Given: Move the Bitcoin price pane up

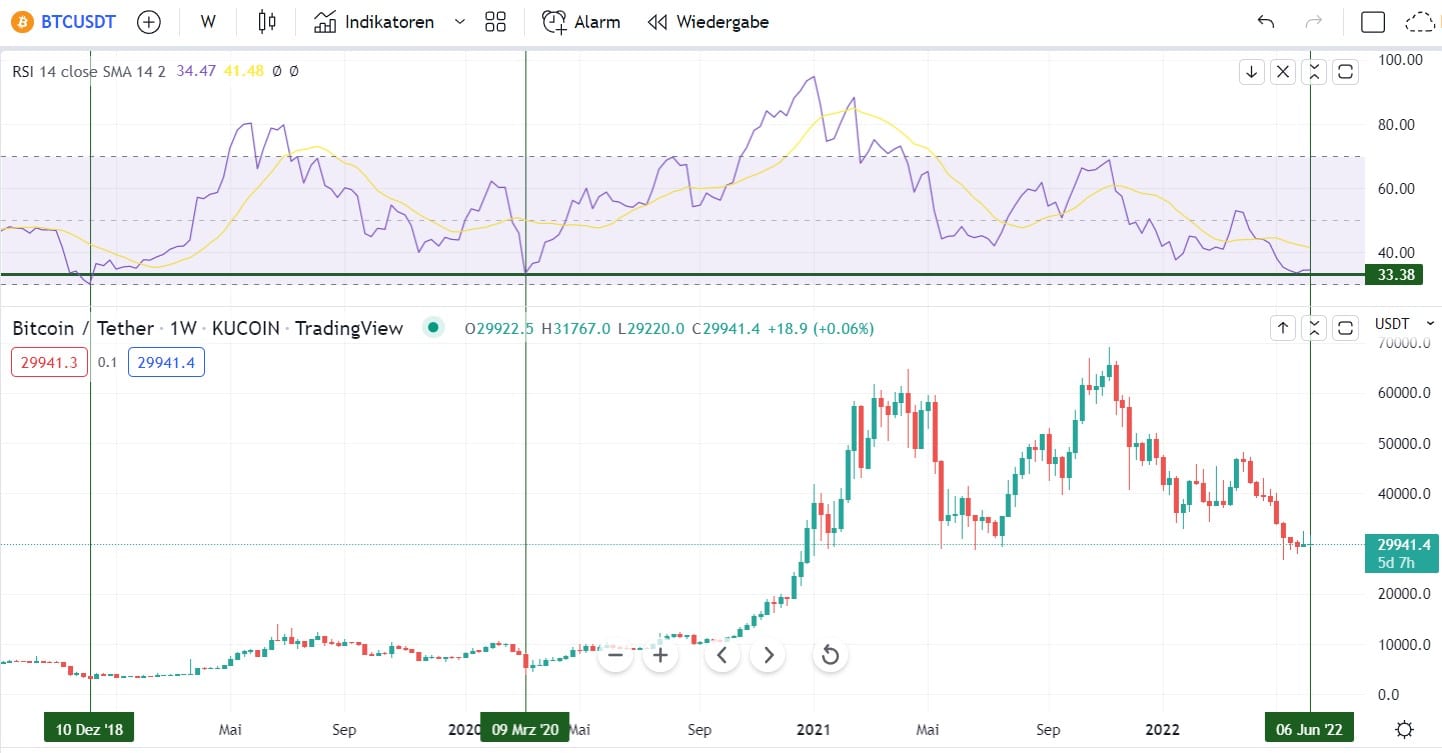Looking at the screenshot, I should [x=1283, y=328].
